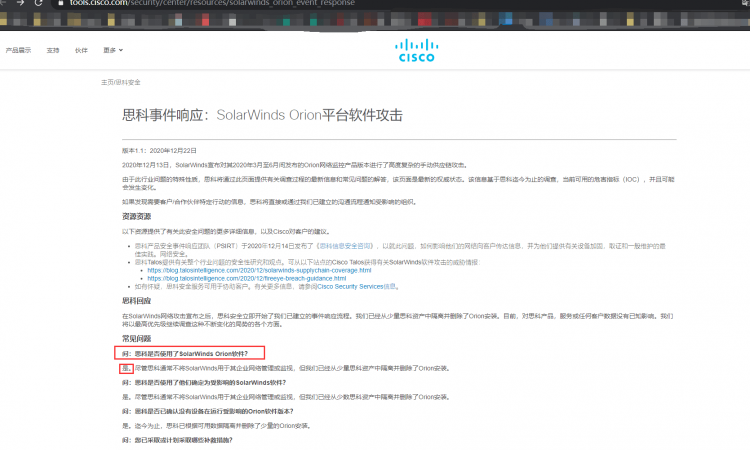The width and height of the screenshot is (750, 450).
Task: Click the browser forward arrow
Action: pos(20,2)
